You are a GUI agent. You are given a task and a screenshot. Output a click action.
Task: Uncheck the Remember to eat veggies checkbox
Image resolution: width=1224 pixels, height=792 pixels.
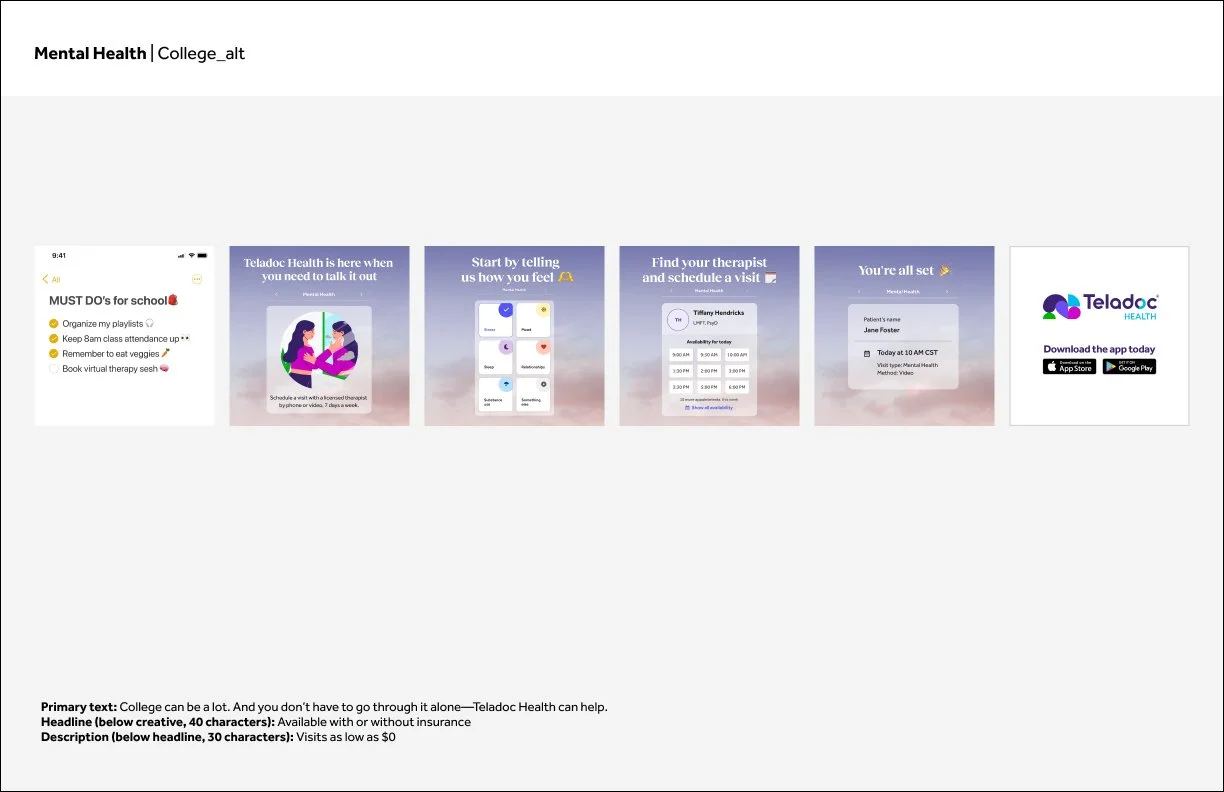click(54, 354)
